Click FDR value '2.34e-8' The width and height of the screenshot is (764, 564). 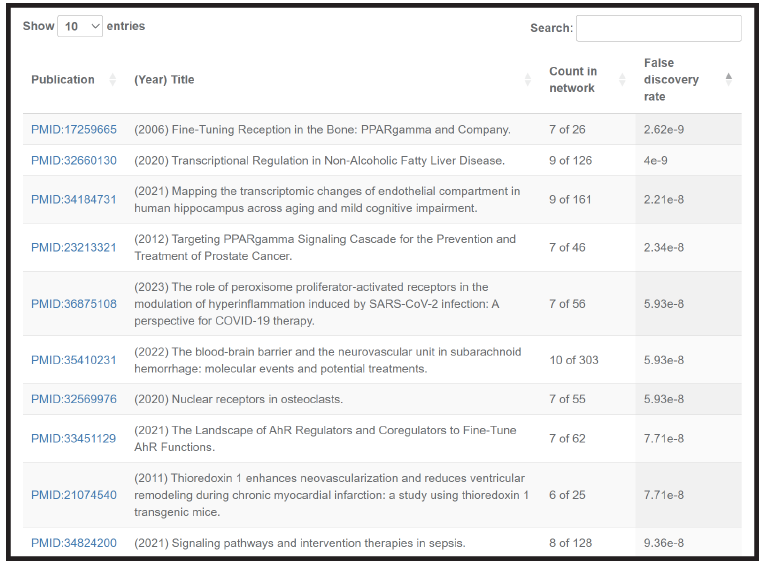coord(664,247)
